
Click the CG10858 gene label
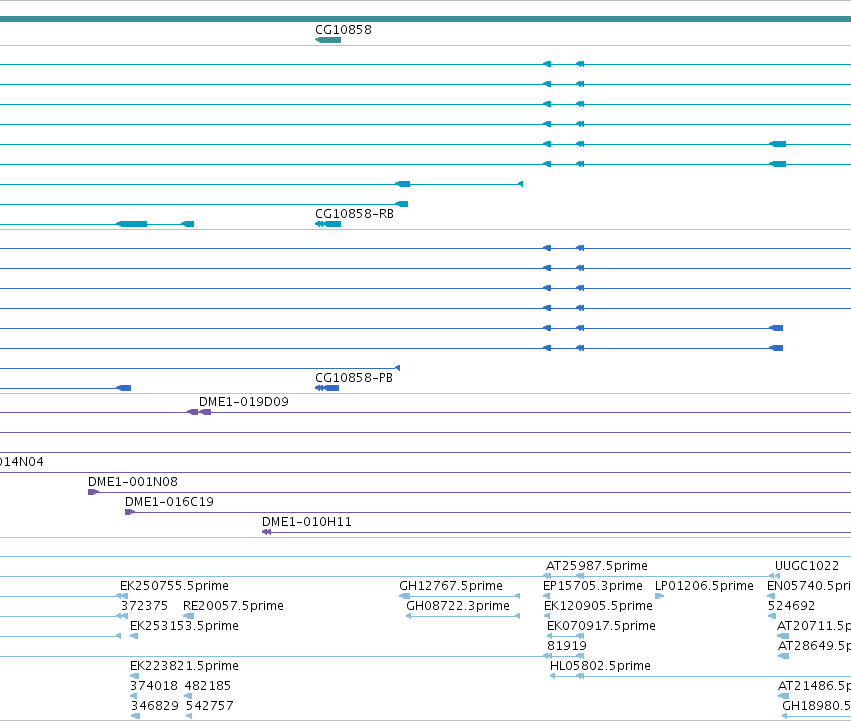pyautogui.click(x=343, y=30)
